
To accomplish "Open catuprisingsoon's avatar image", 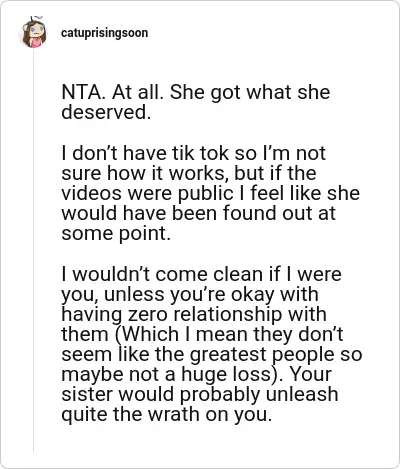I will pos(34,33).
